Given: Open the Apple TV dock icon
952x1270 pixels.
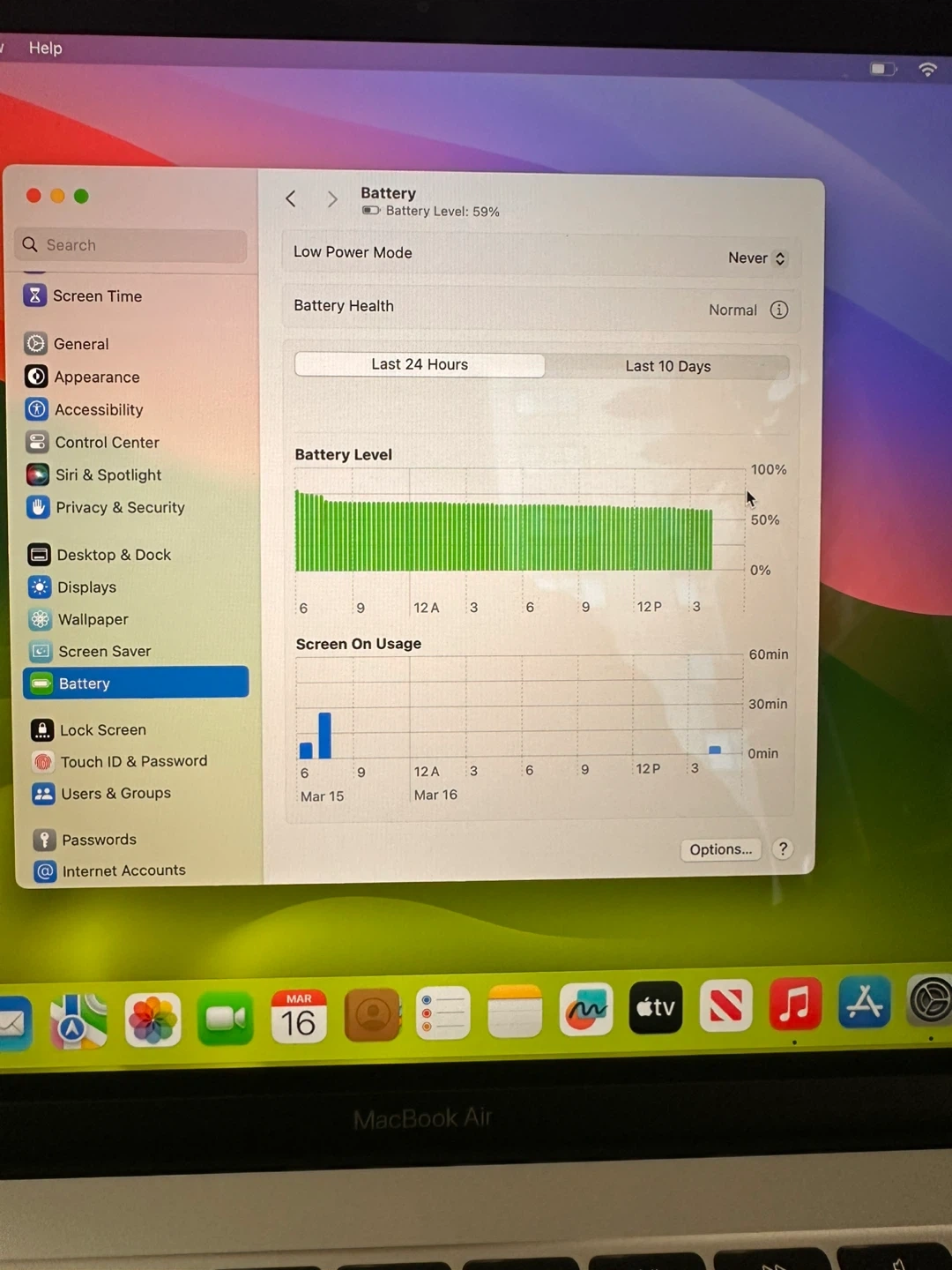Looking at the screenshot, I should coord(656,1007).
